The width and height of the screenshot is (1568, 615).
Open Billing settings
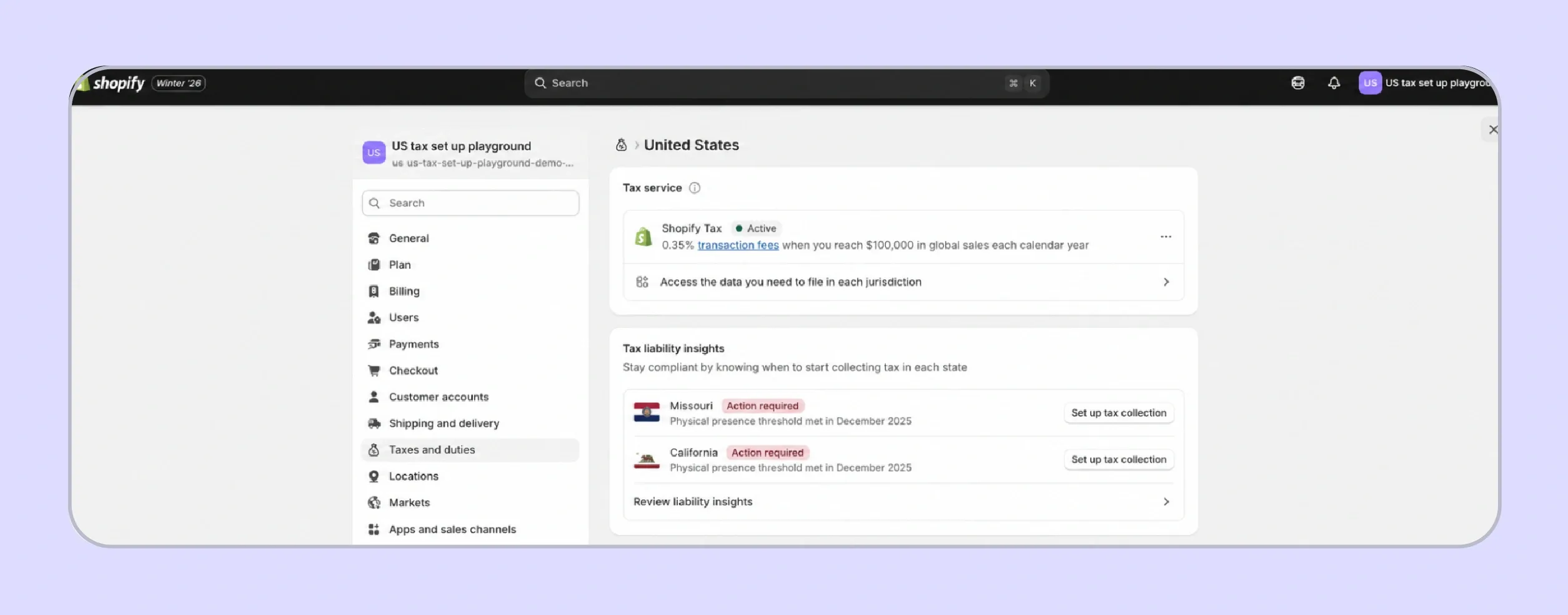pos(470,291)
